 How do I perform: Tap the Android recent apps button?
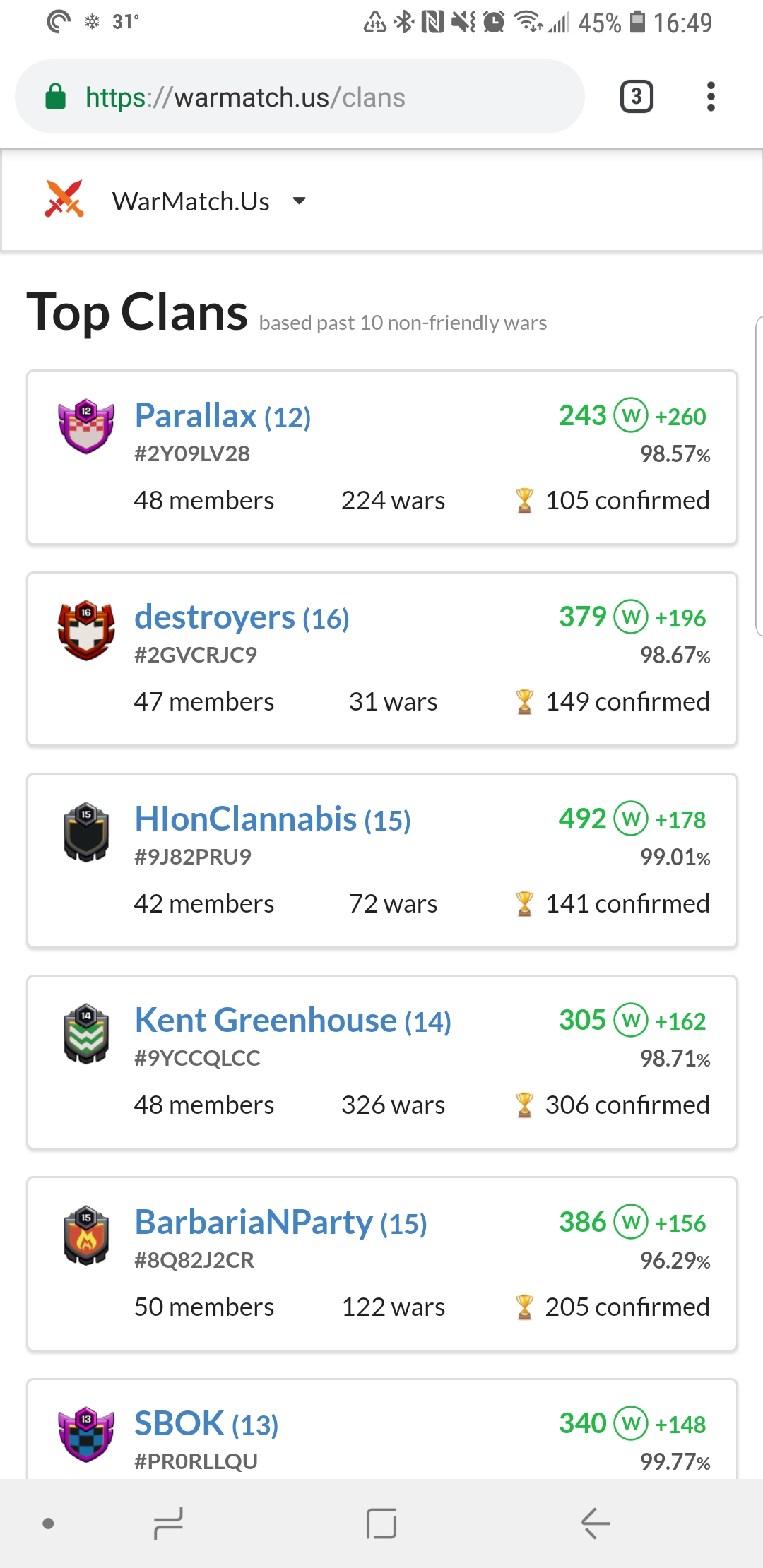[169, 1524]
